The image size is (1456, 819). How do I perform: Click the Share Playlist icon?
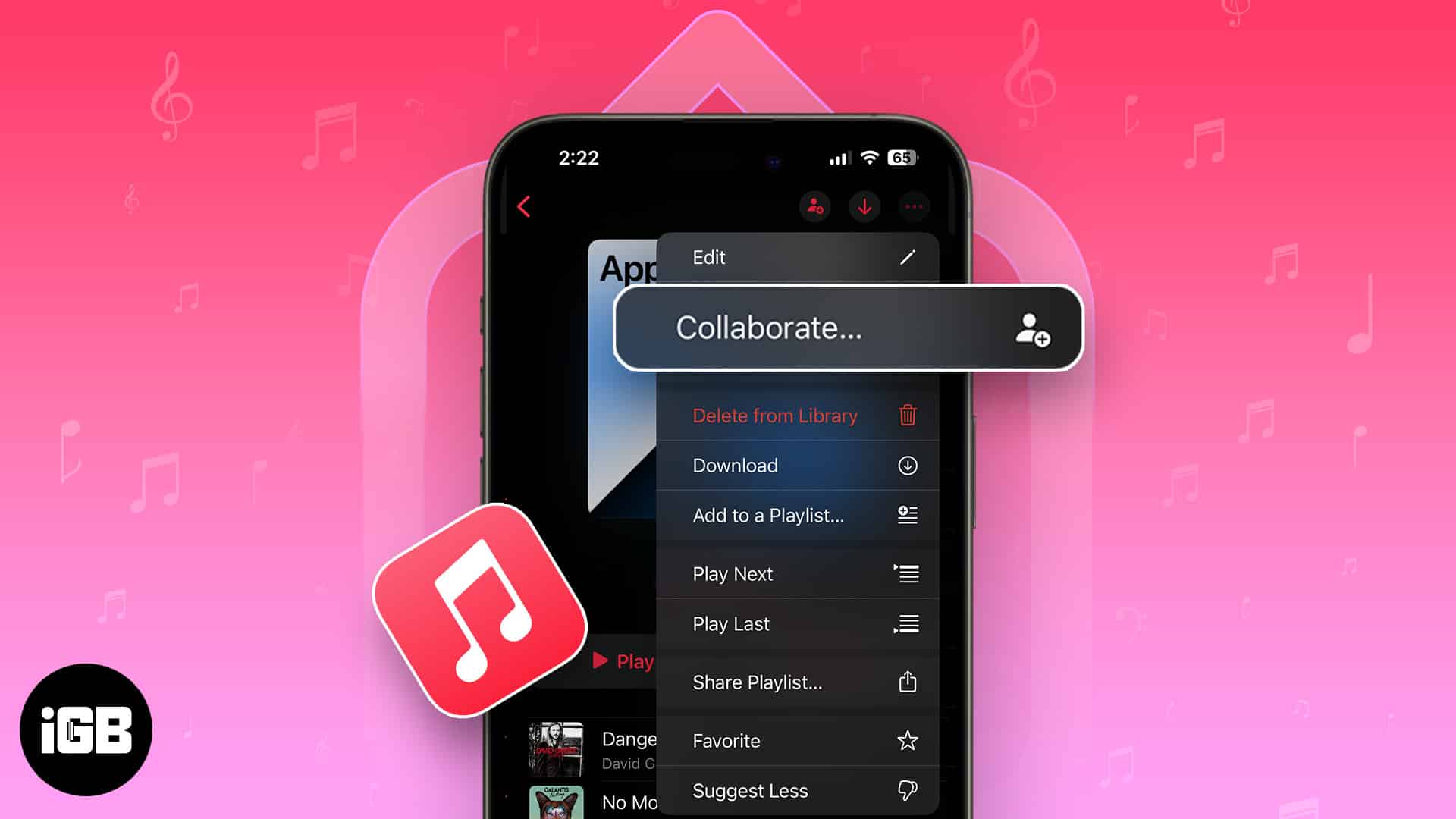pyautogui.click(x=905, y=682)
